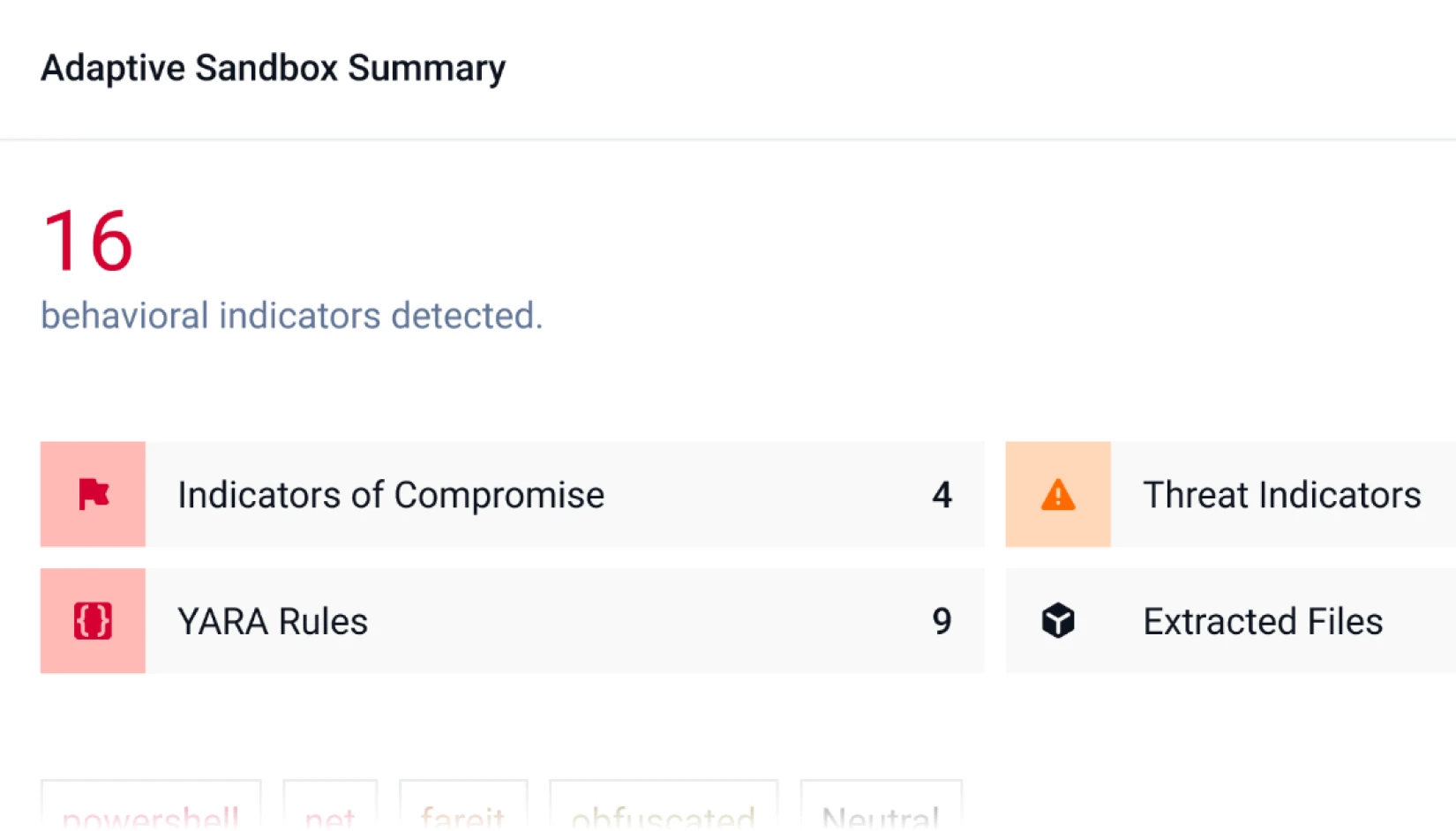Image resolution: width=1456 pixels, height=831 pixels.
Task: Click the Indicators of Compromise count 4
Action: 942,495
